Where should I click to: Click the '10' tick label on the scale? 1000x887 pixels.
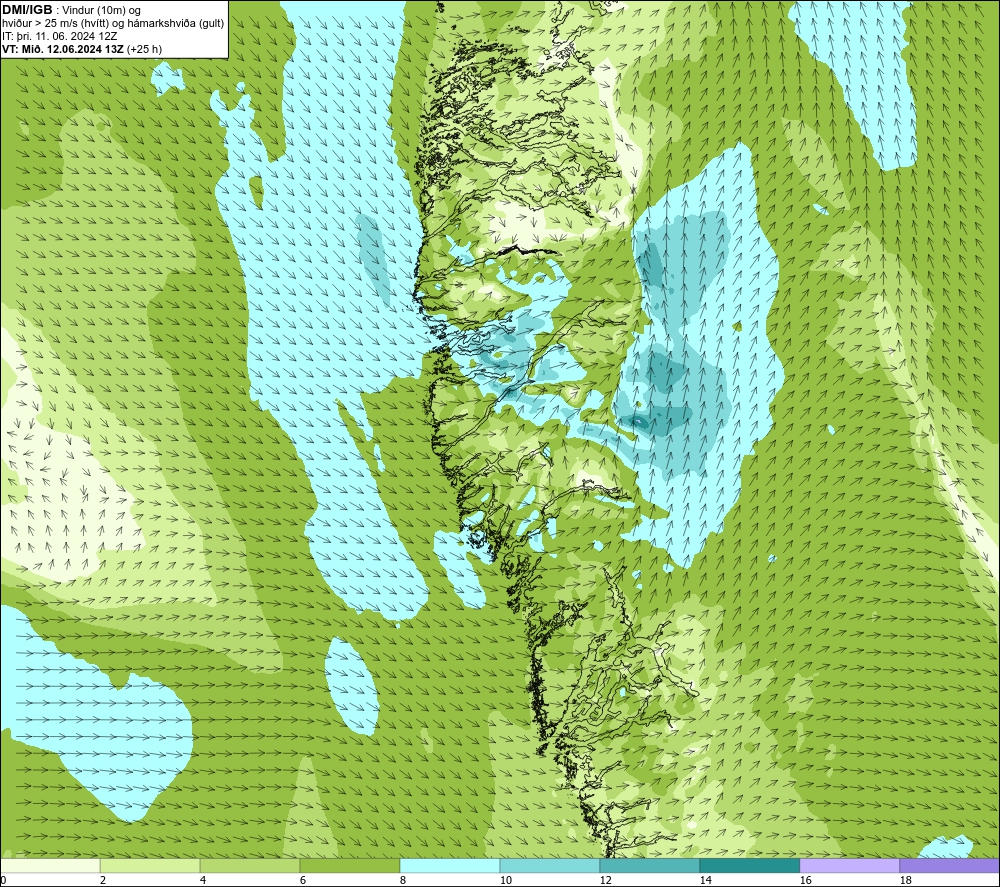[505, 881]
